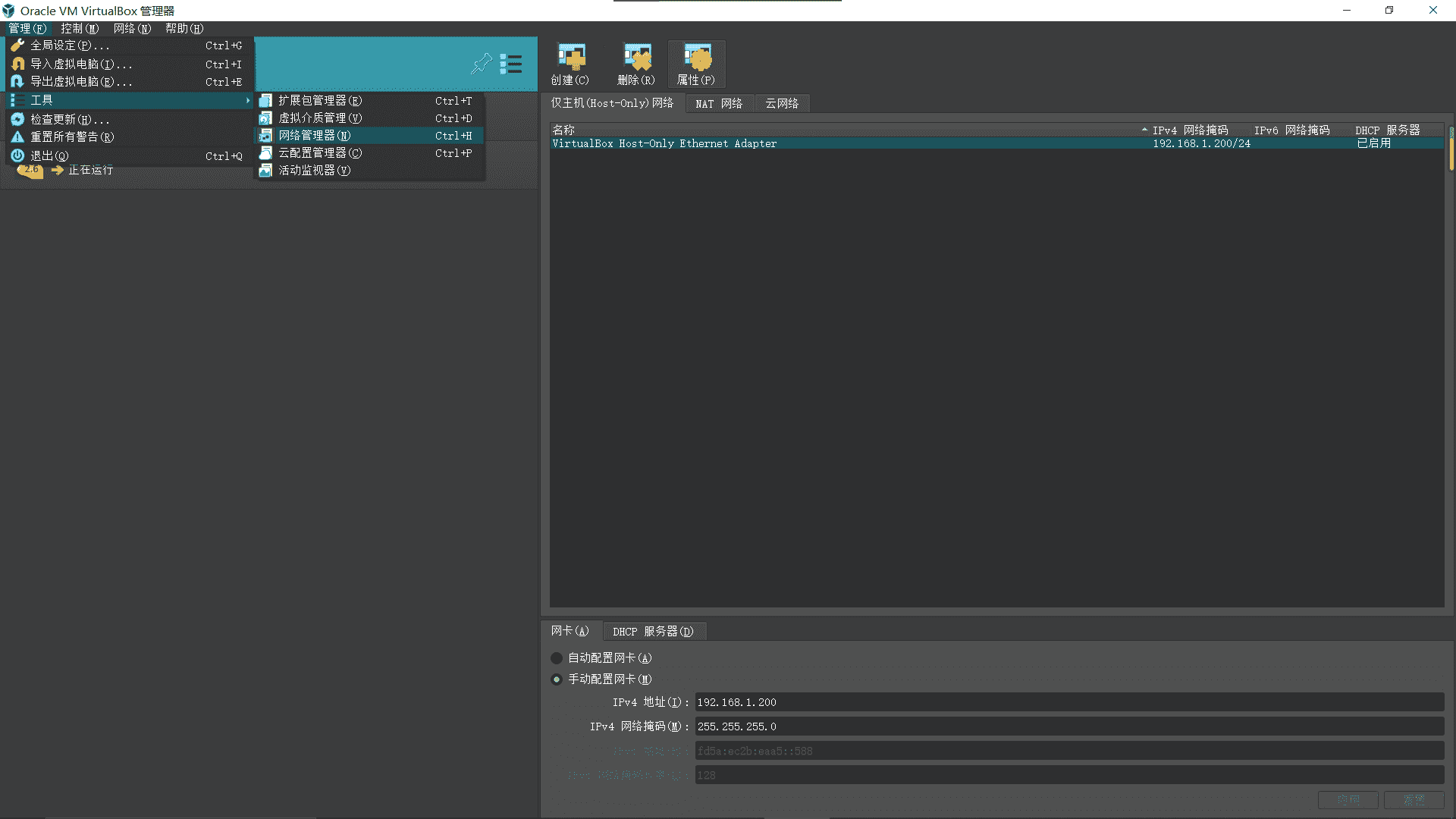Click the Tools (工具) menu entry icon
1456x819 pixels.
coord(17,100)
